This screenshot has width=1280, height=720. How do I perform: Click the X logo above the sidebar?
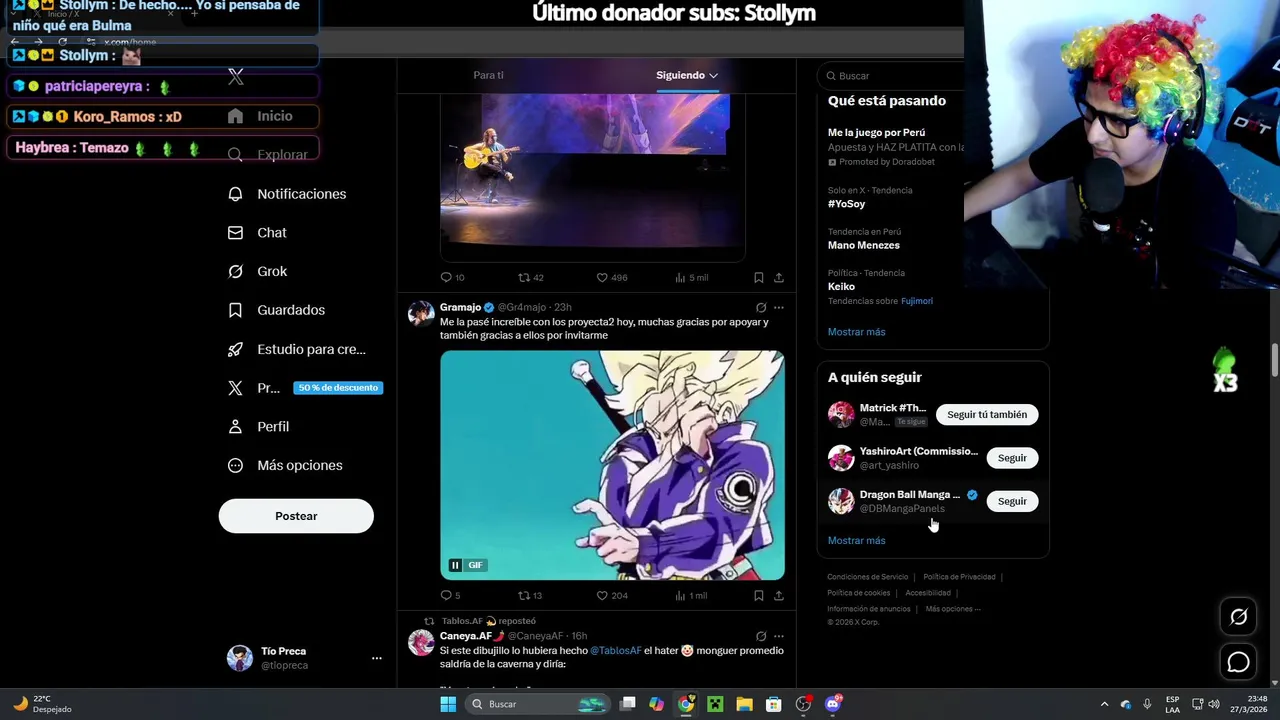pyautogui.click(x=236, y=76)
